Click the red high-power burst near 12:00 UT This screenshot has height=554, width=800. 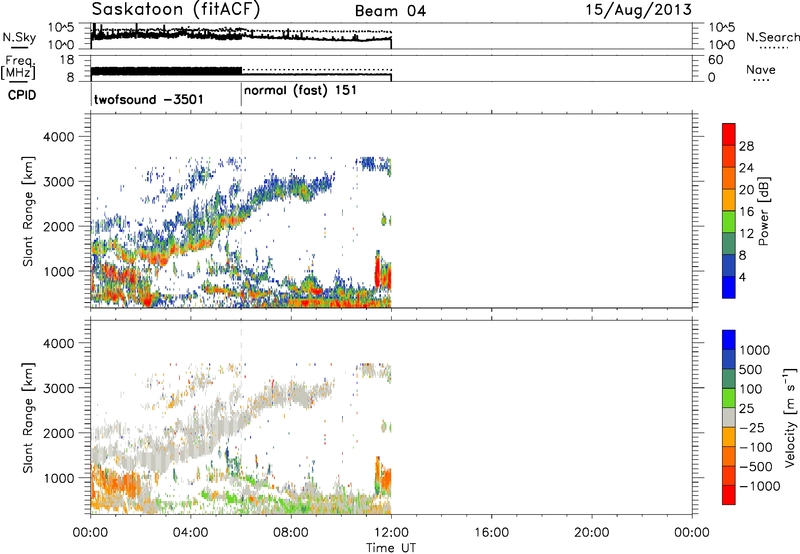click(x=378, y=270)
